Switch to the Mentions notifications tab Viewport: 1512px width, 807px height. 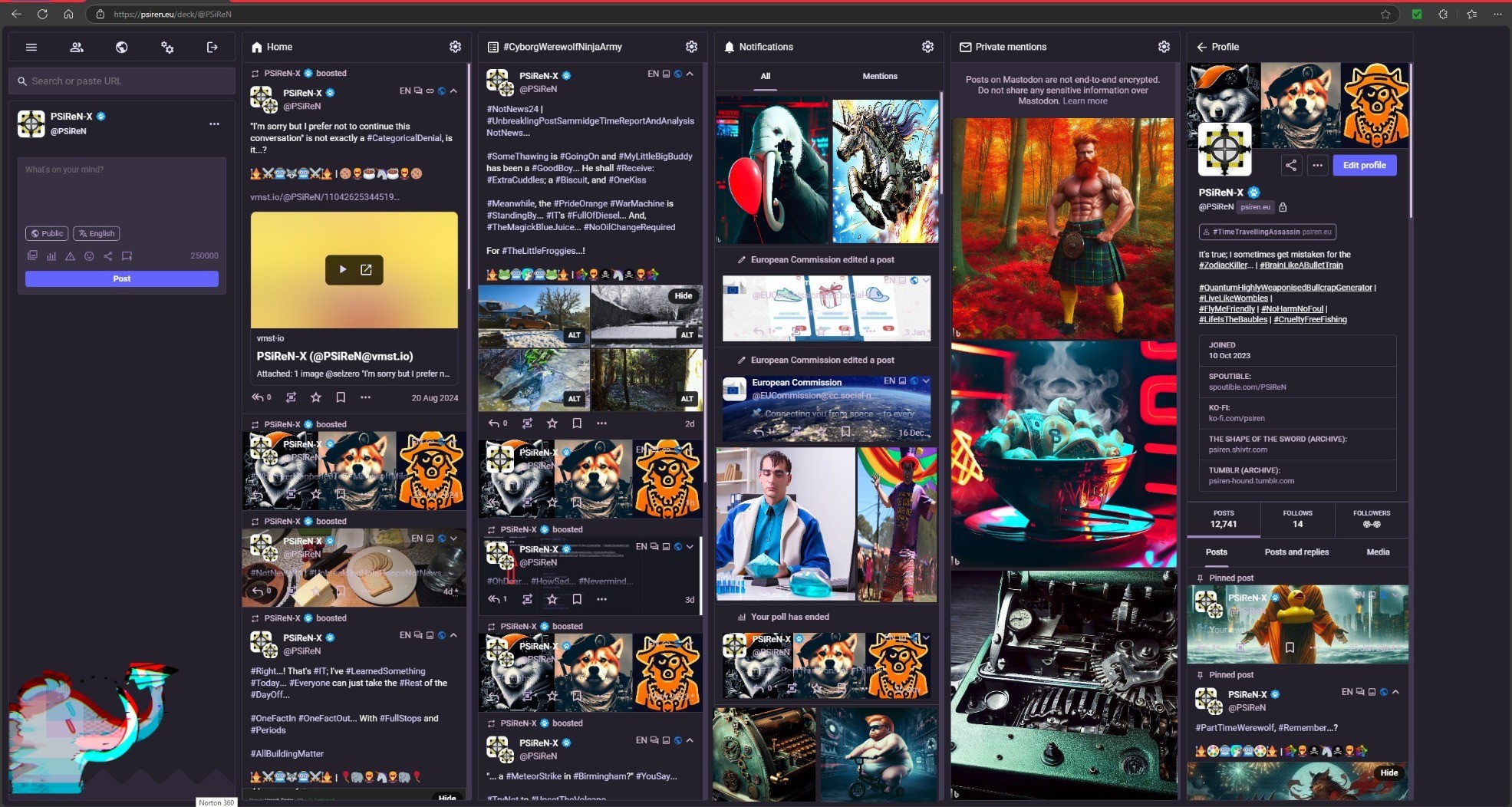coord(880,76)
